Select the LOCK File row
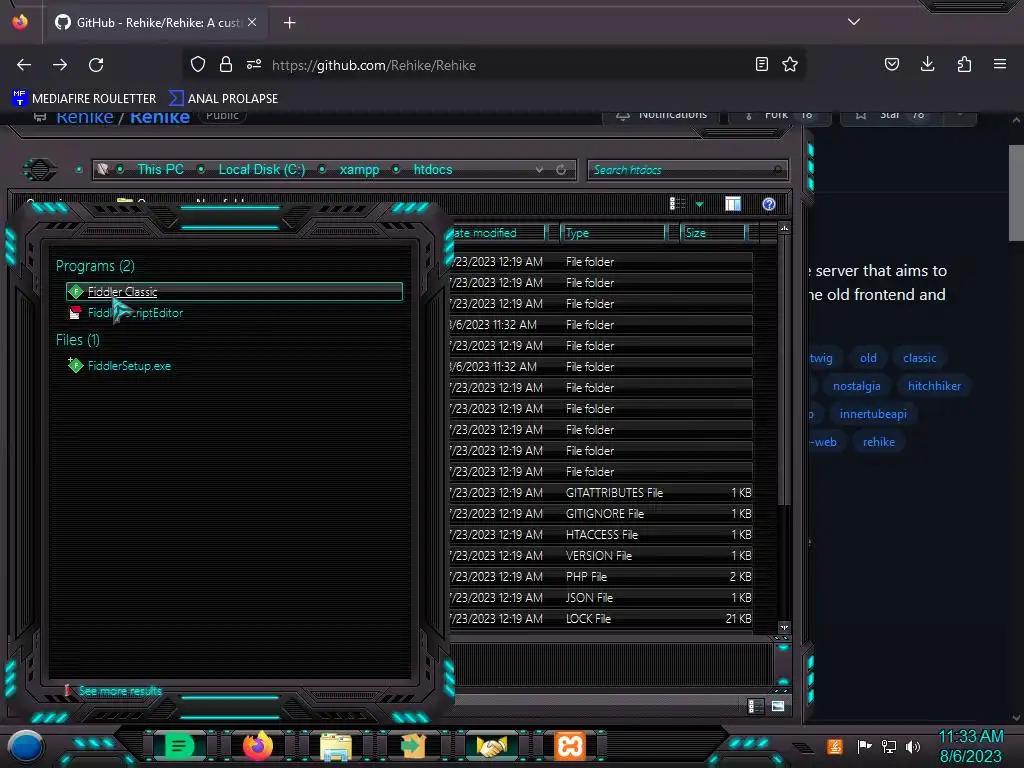The image size is (1024, 768). pyautogui.click(x=601, y=618)
